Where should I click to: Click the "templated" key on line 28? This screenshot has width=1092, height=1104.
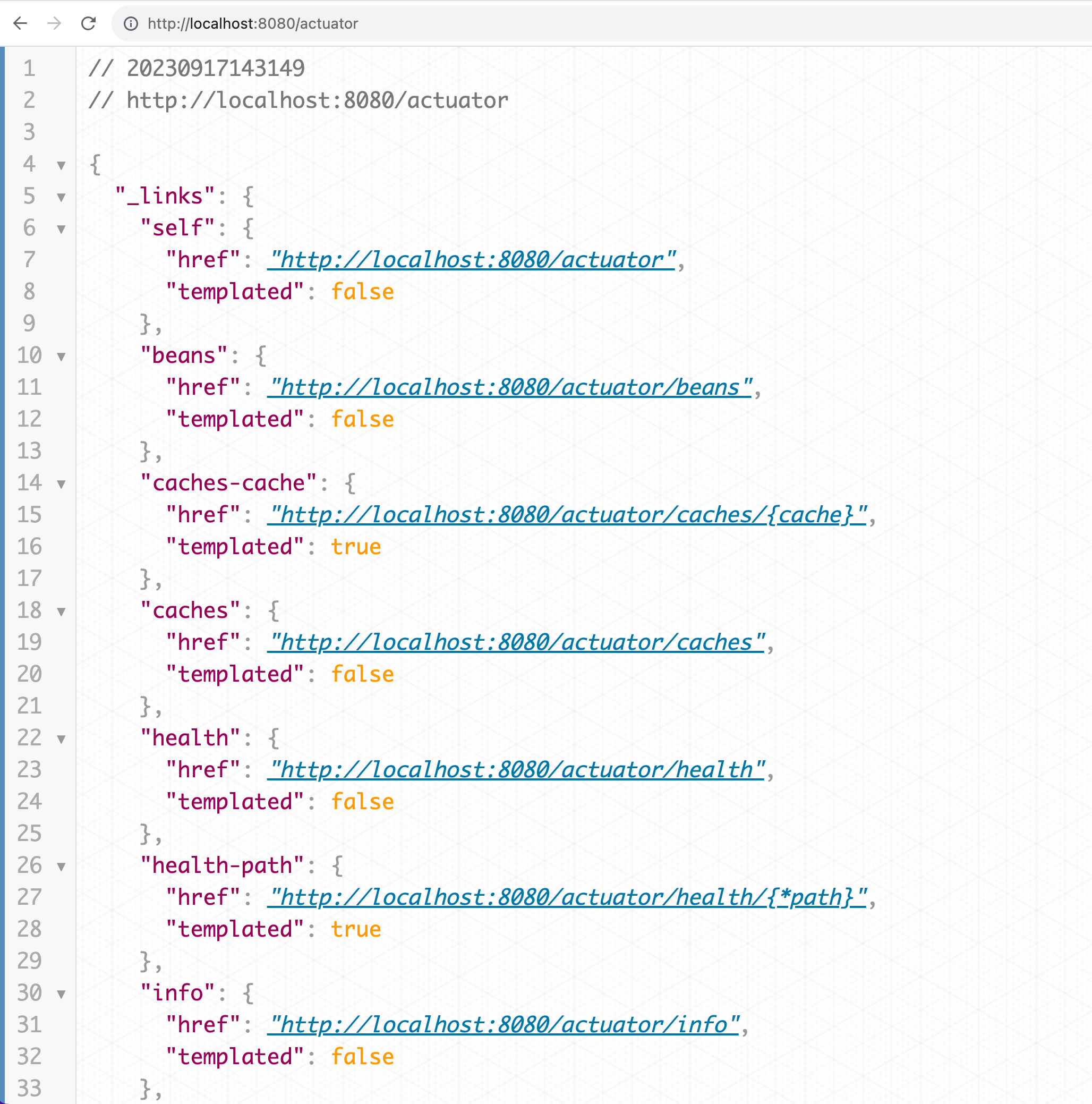click(x=235, y=929)
